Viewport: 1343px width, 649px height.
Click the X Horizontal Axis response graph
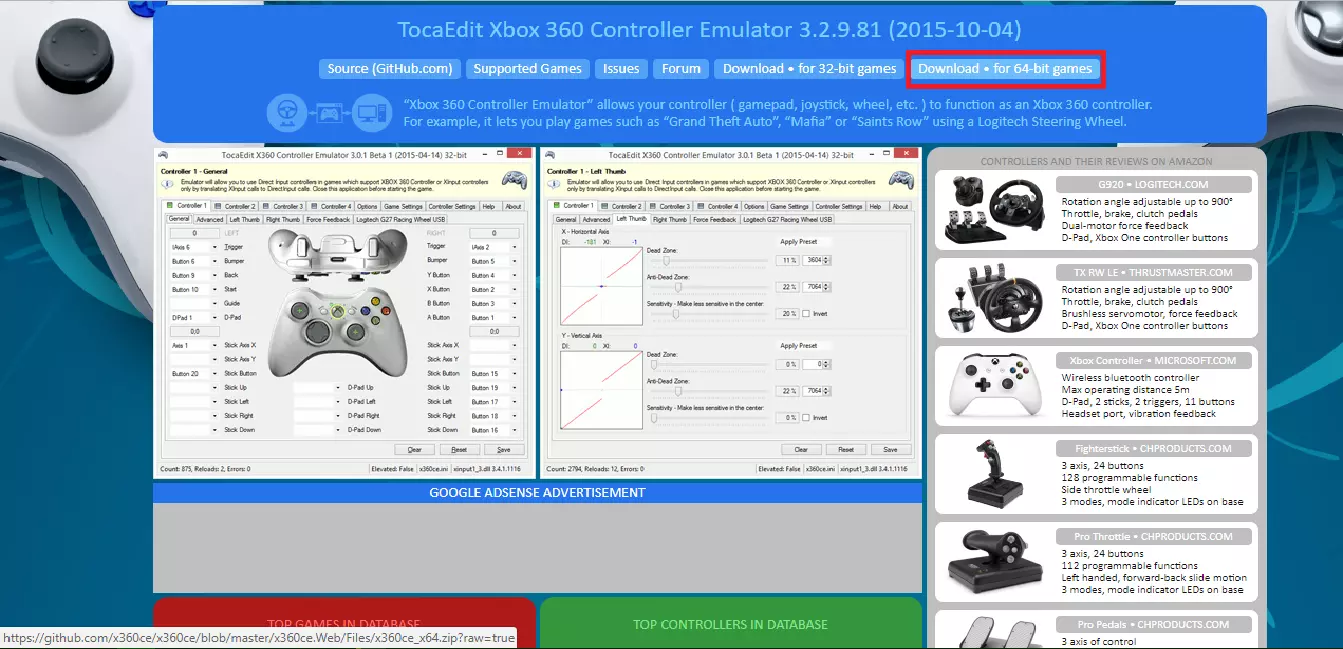point(603,286)
